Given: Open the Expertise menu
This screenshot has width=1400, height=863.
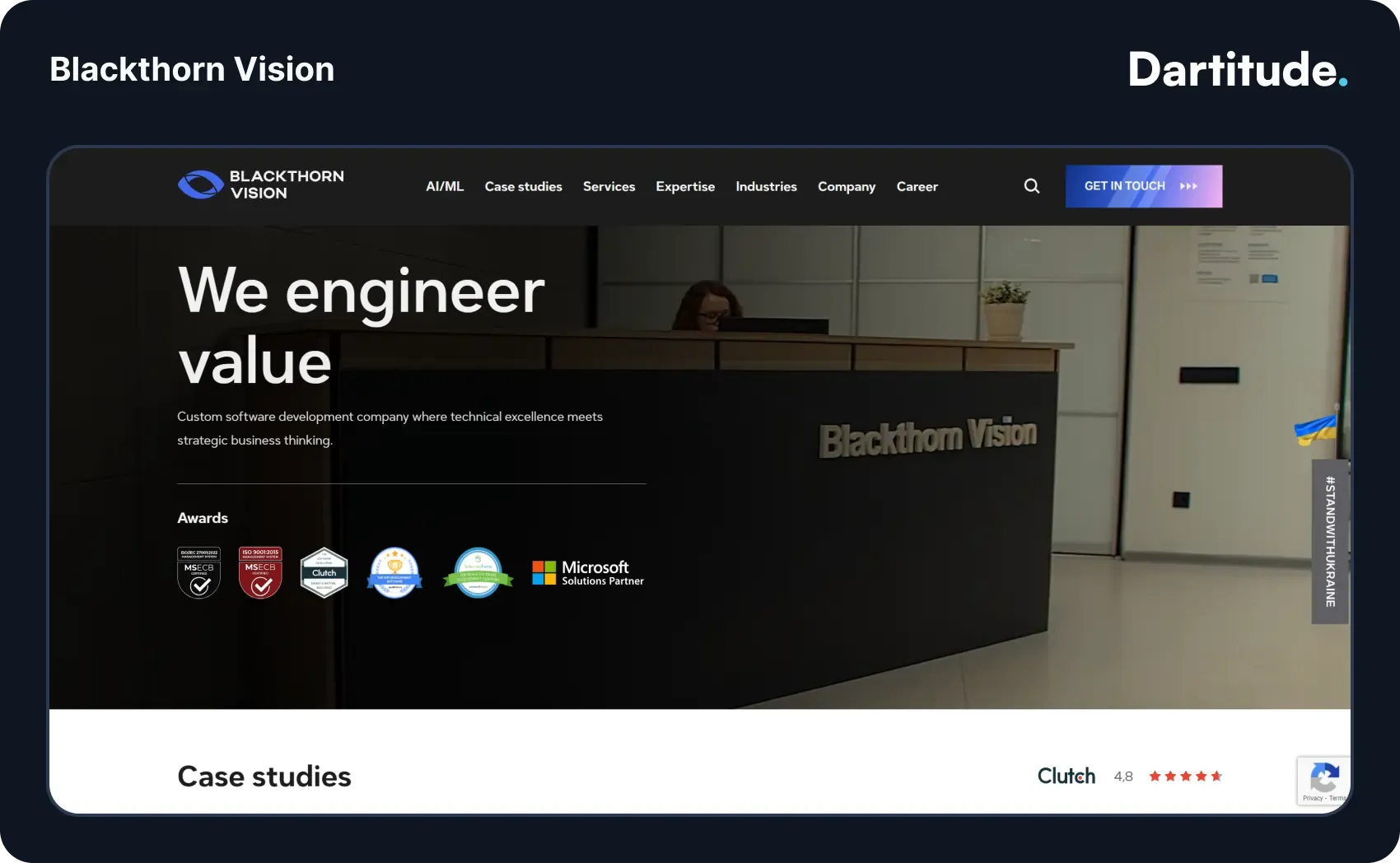Looking at the screenshot, I should [685, 187].
